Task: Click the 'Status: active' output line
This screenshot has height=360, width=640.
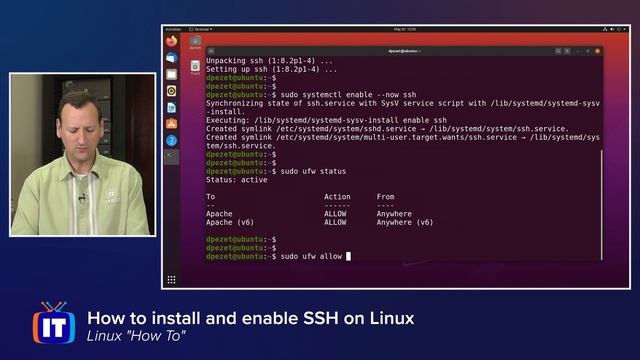Action: (237, 180)
